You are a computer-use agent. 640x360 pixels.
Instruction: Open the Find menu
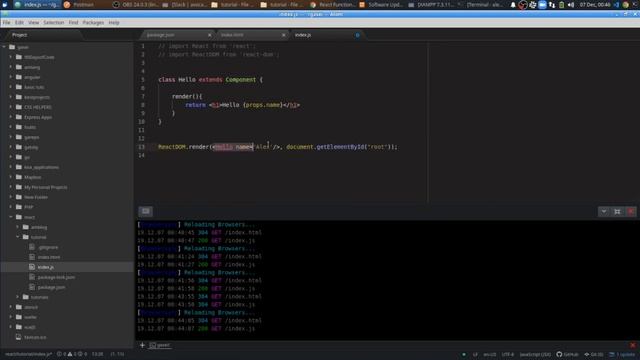73,22
